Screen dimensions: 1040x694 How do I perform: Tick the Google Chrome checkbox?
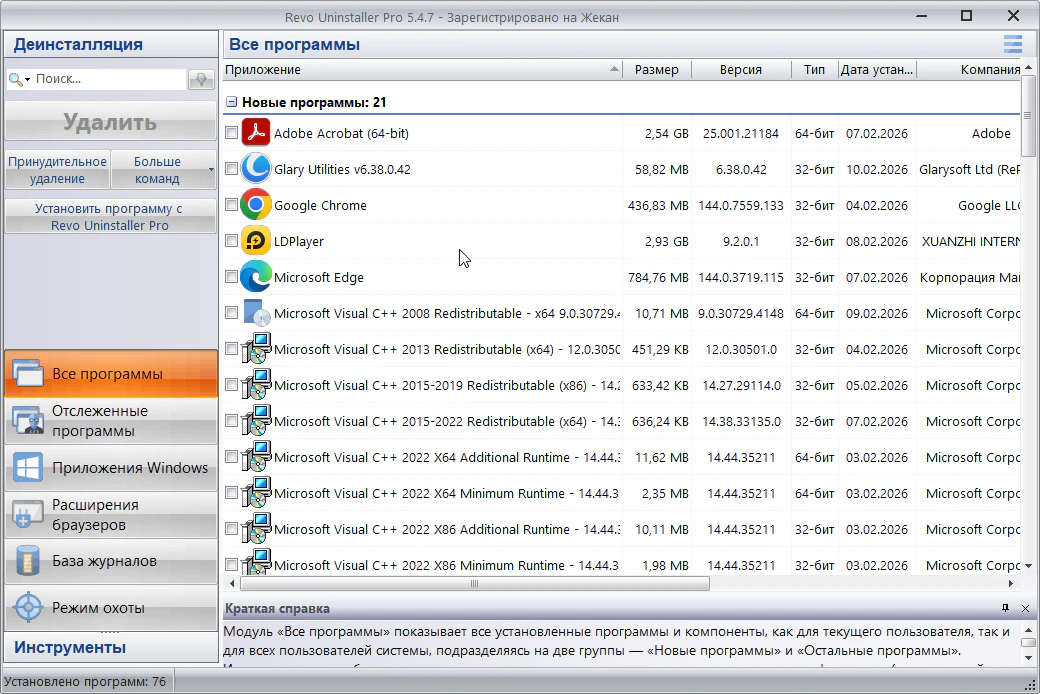(x=231, y=205)
